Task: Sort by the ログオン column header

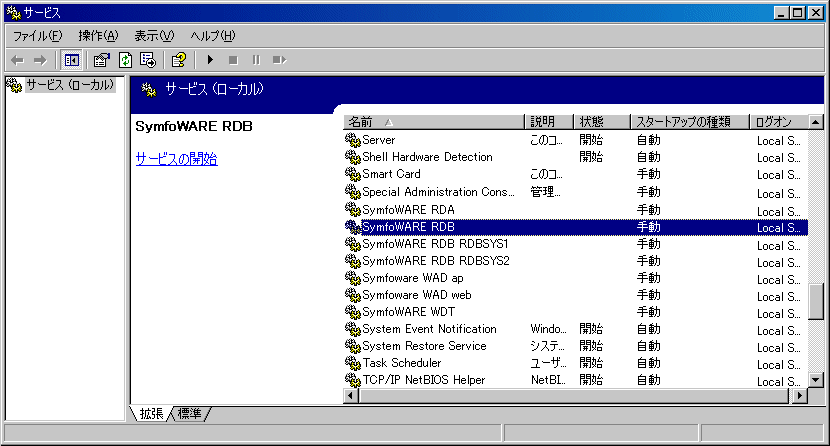Action: [779, 122]
